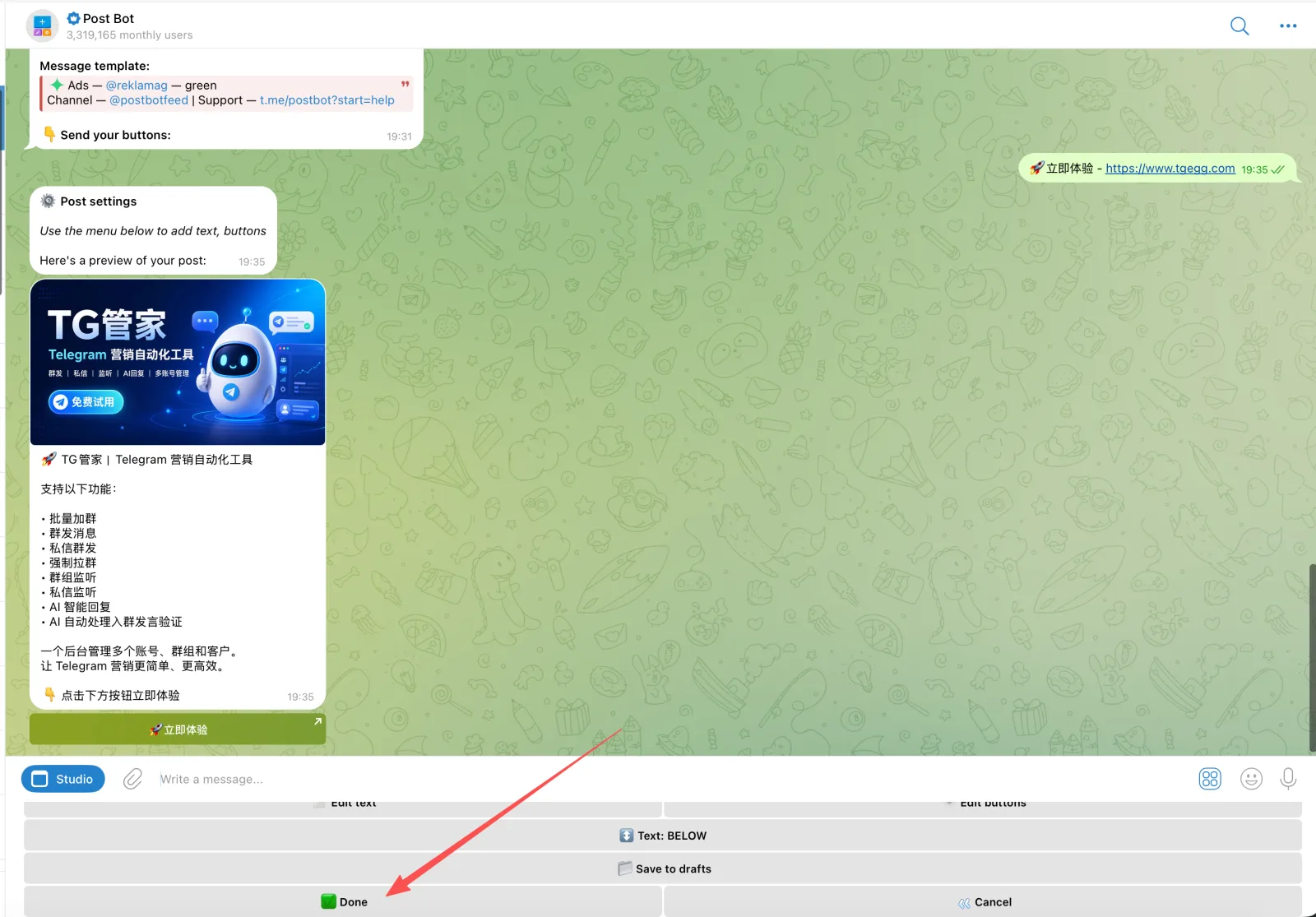This screenshot has width=1316, height=917.
Task: Click the Post Bot avatar
Action: (x=42, y=26)
